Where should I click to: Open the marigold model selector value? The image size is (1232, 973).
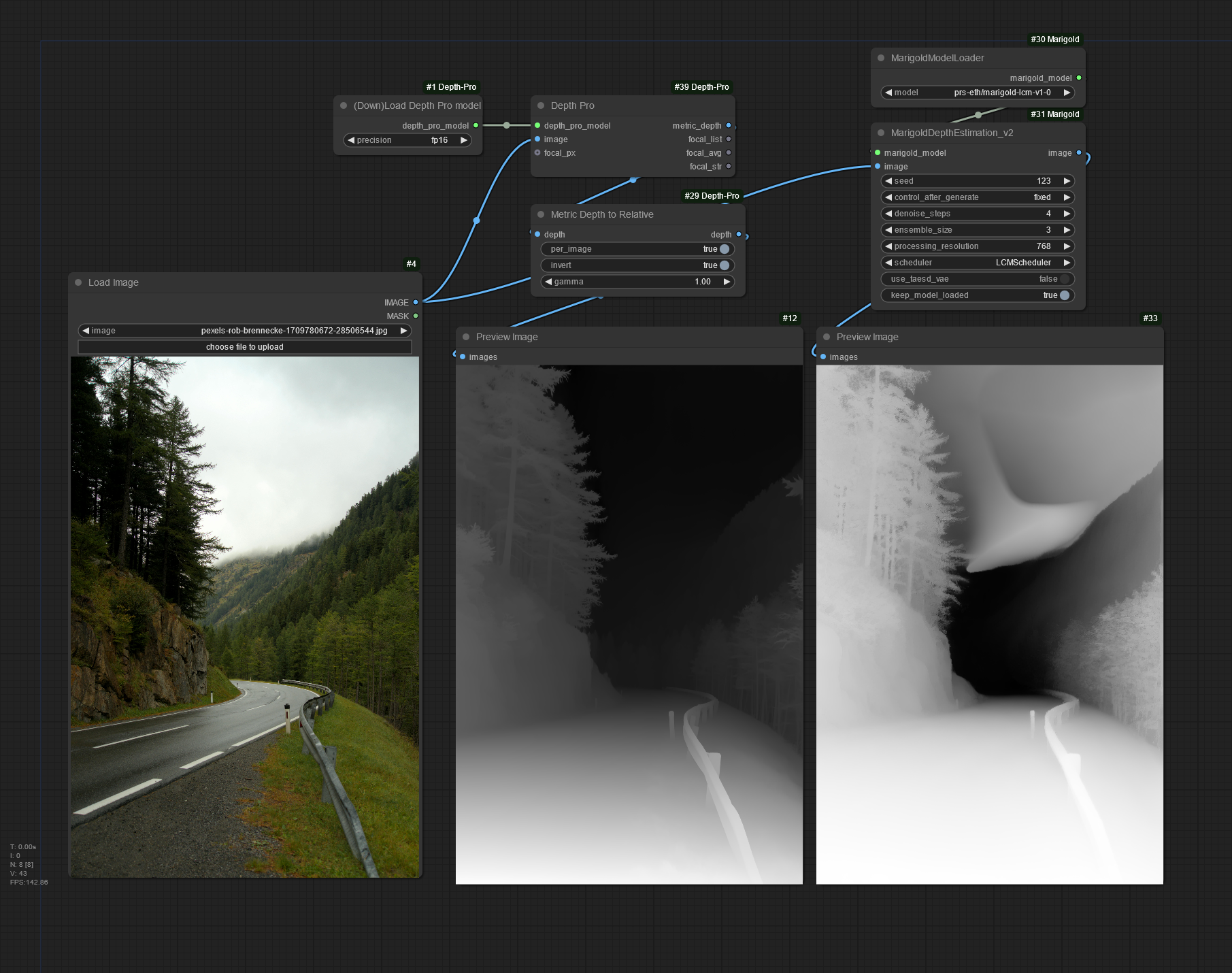[x=1002, y=93]
